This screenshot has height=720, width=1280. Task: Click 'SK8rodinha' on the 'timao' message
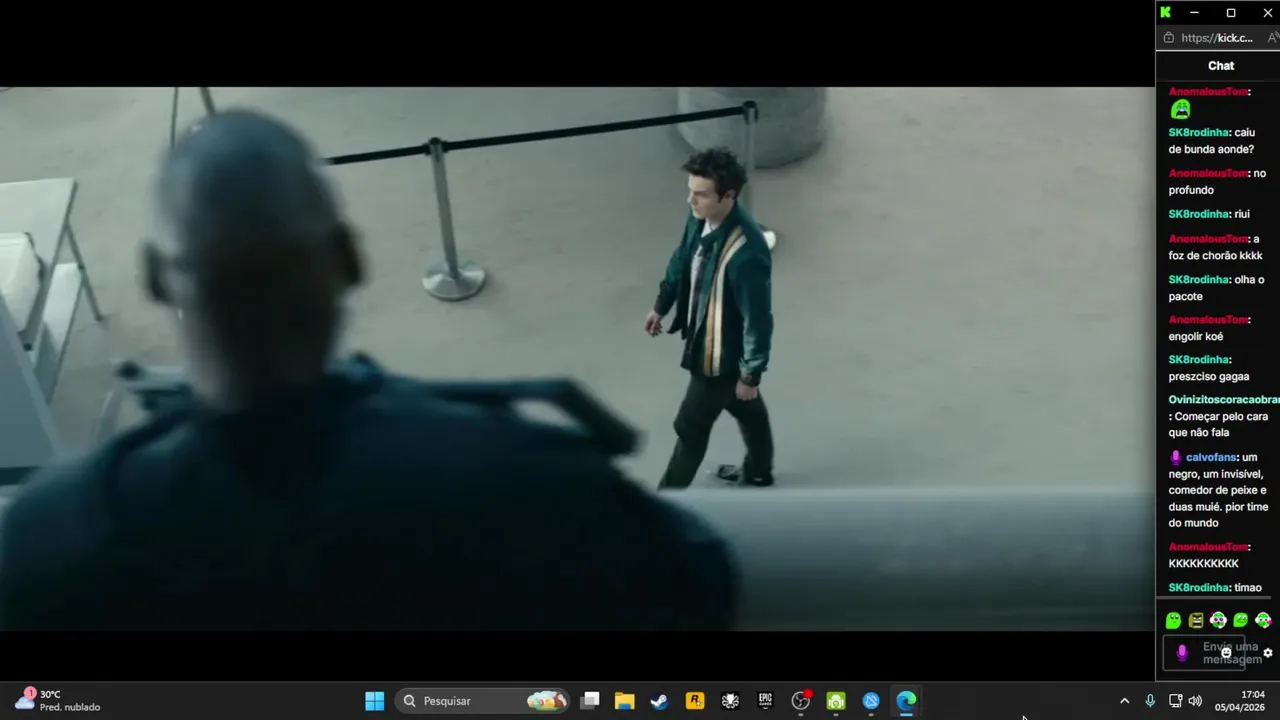1199,588
